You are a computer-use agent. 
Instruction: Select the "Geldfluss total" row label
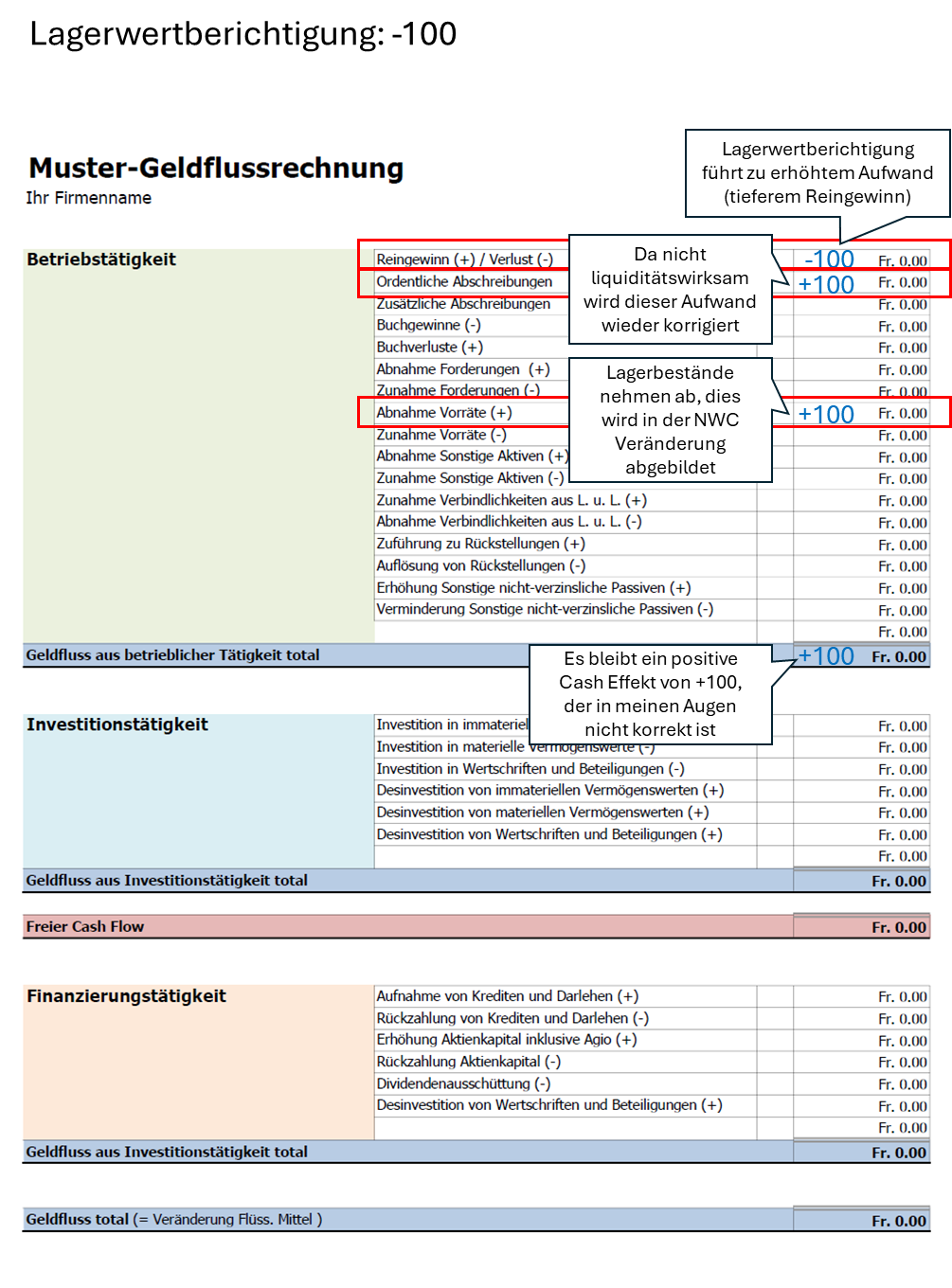click(x=174, y=1220)
